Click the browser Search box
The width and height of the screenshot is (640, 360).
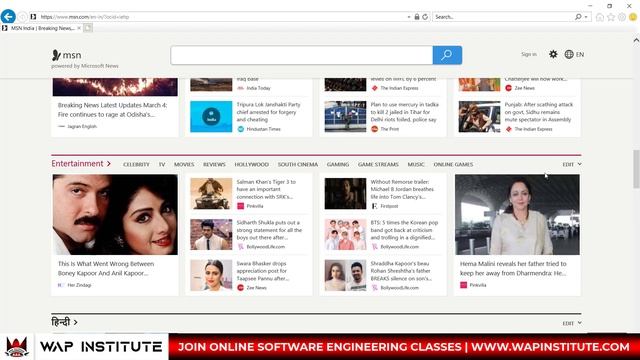click(503, 17)
